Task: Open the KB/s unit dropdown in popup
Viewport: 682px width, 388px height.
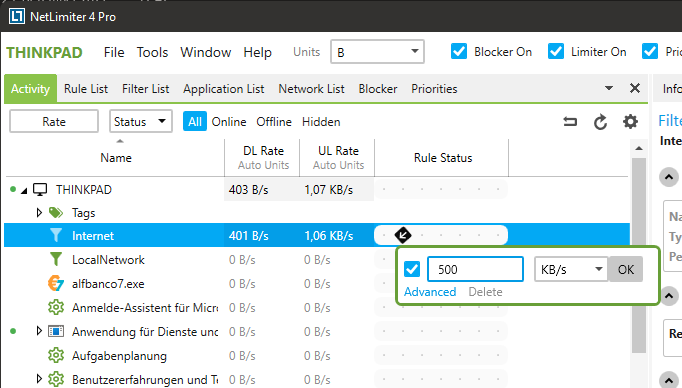Action: pyautogui.click(x=571, y=269)
